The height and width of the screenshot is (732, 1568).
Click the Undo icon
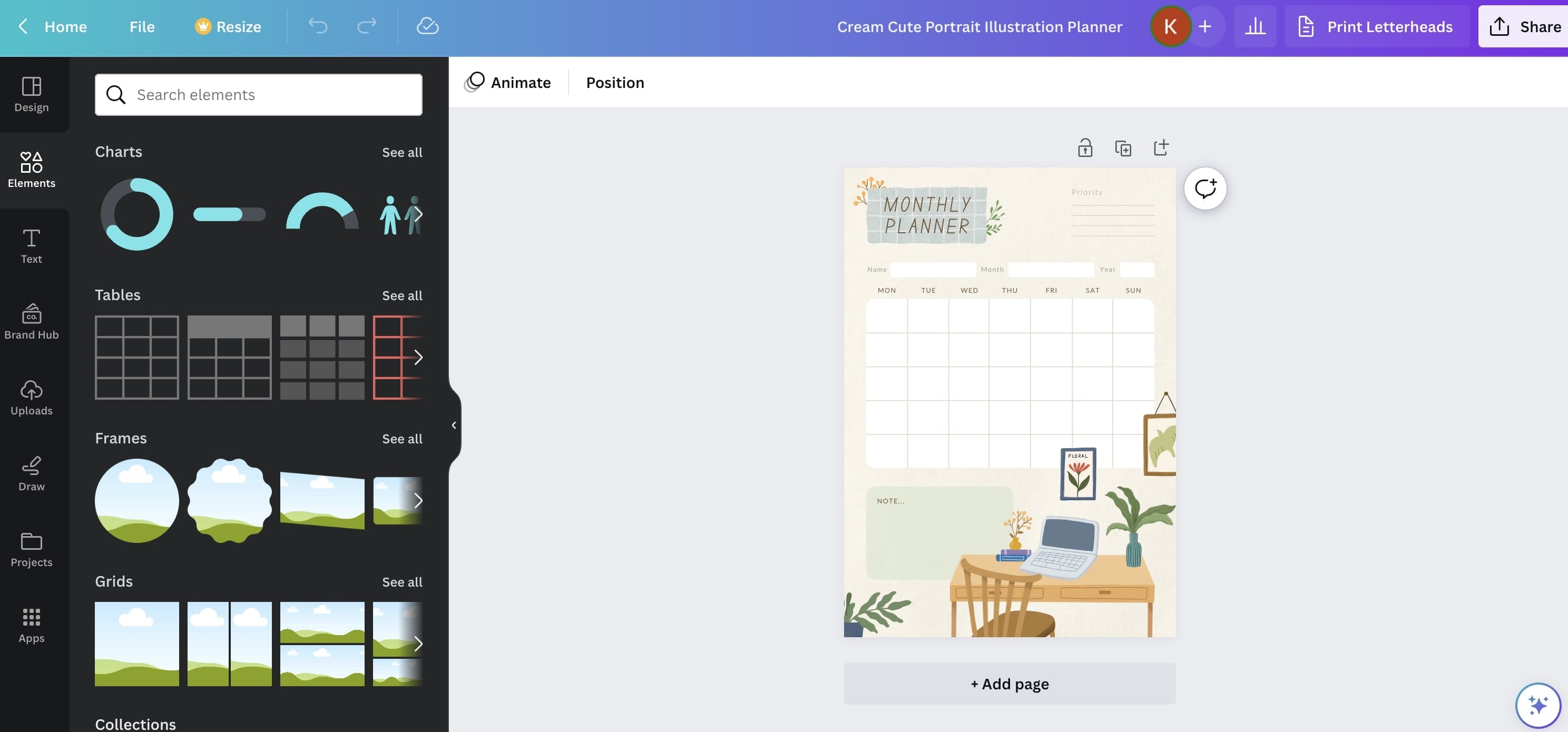317,26
